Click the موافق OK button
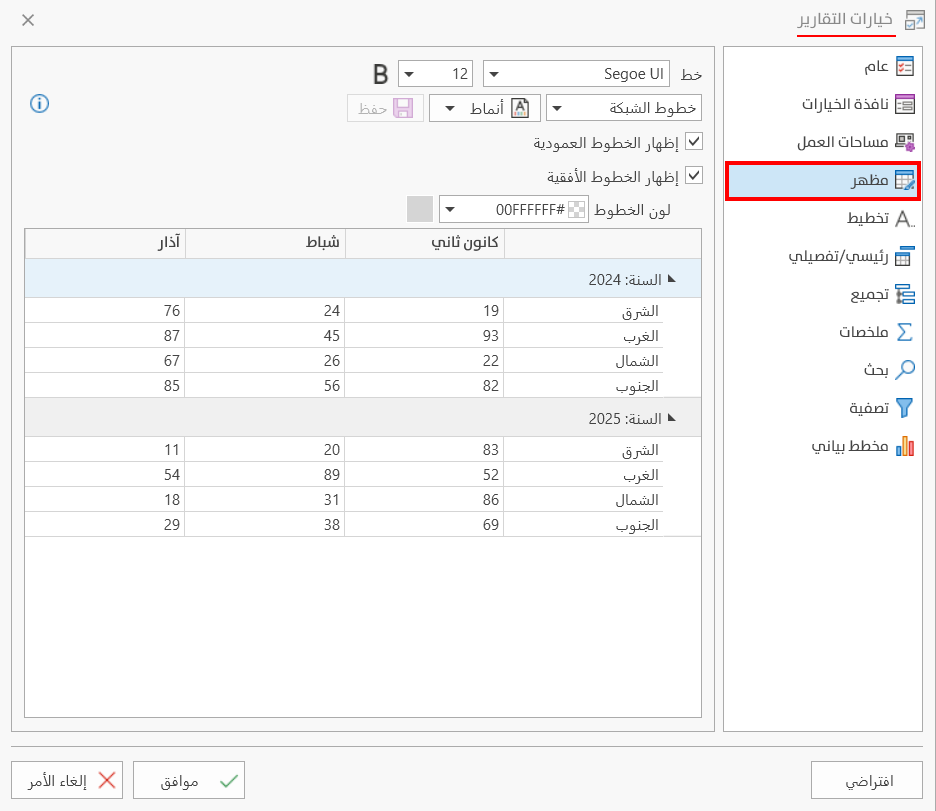This screenshot has width=936, height=811. coord(189,781)
